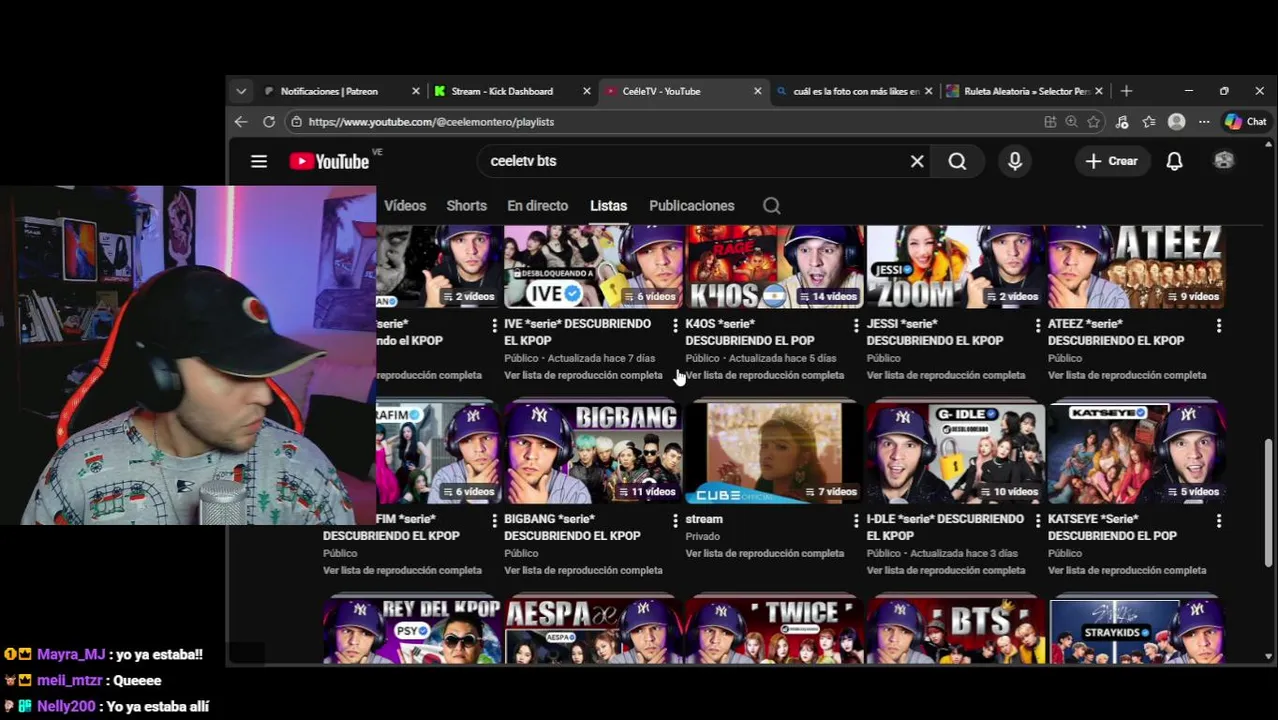Open options menu for ATEEZ playlist
The width and height of the screenshot is (1278, 720).
pos(1218,326)
